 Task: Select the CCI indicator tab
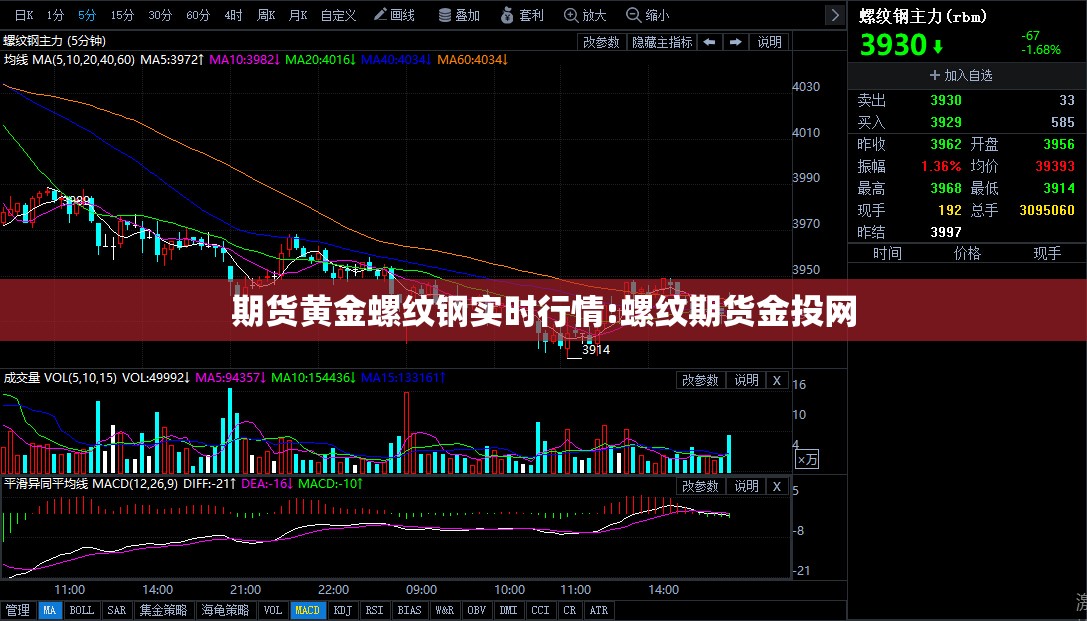(x=540, y=610)
